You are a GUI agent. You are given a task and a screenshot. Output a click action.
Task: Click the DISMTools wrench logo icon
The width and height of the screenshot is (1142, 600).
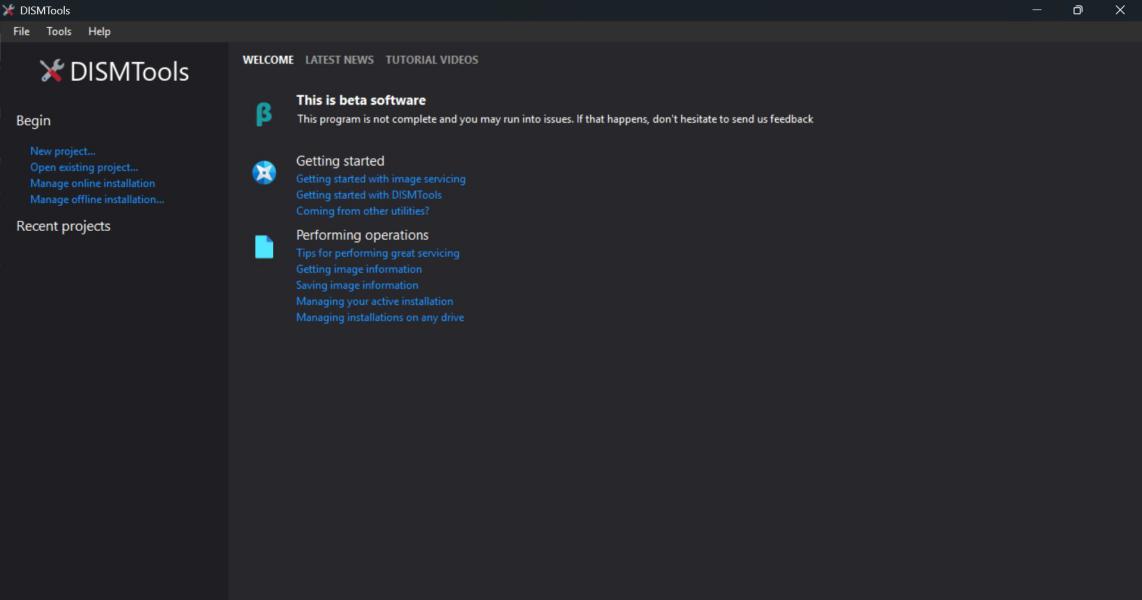[x=51, y=71]
